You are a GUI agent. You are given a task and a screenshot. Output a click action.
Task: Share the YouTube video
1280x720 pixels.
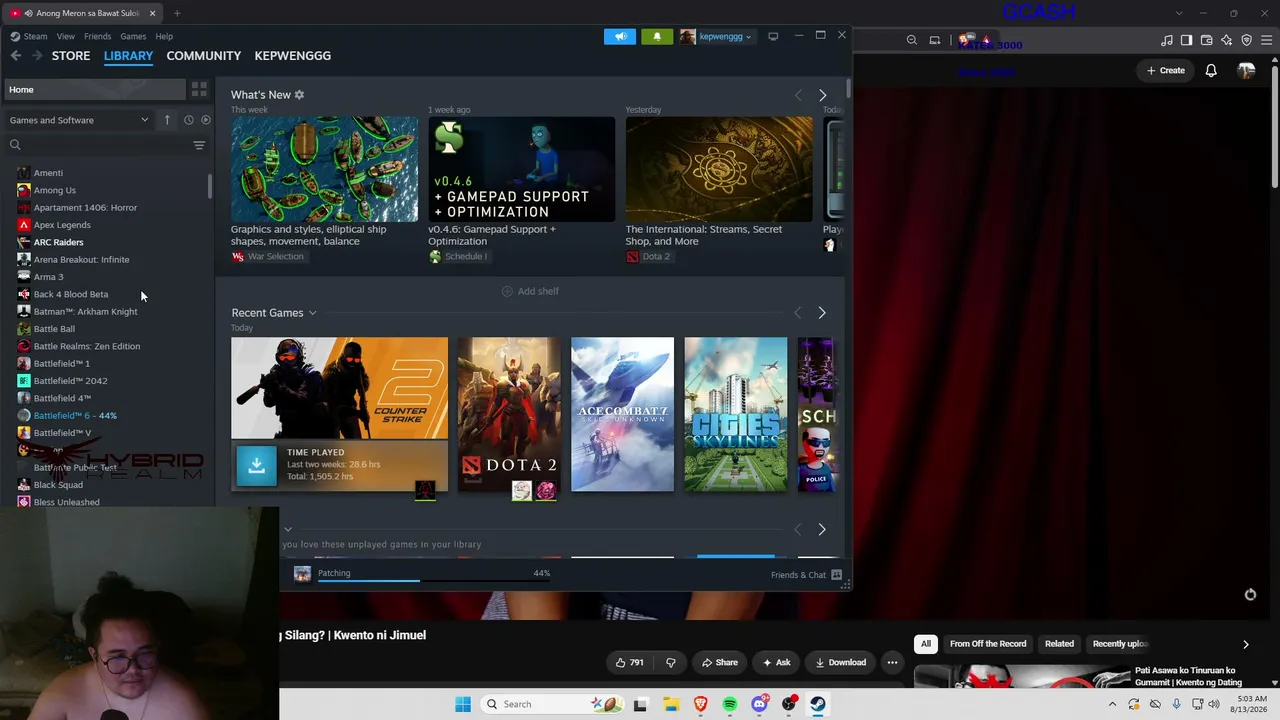tap(720, 662)
